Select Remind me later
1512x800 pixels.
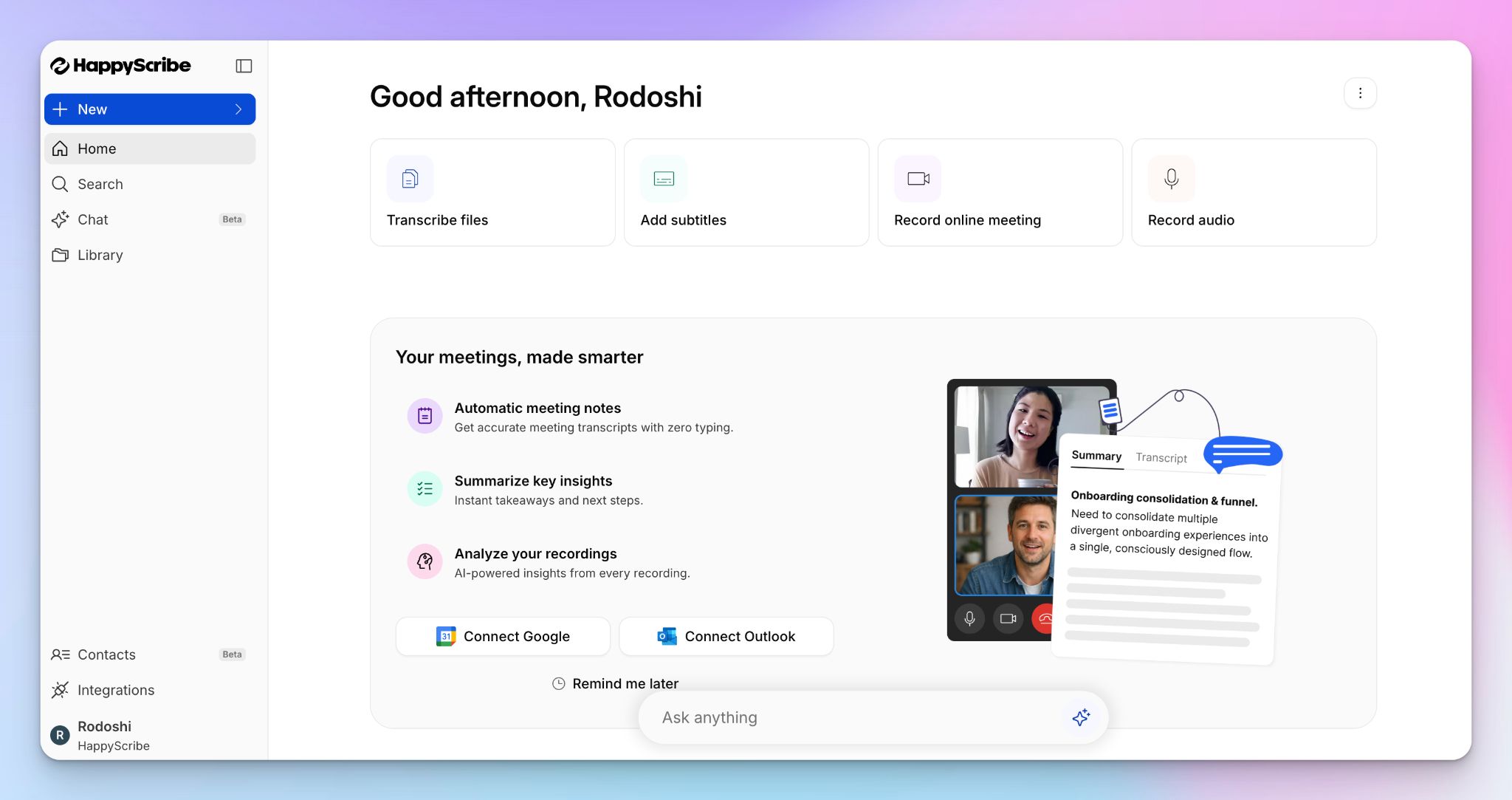[x=615, y=683]
